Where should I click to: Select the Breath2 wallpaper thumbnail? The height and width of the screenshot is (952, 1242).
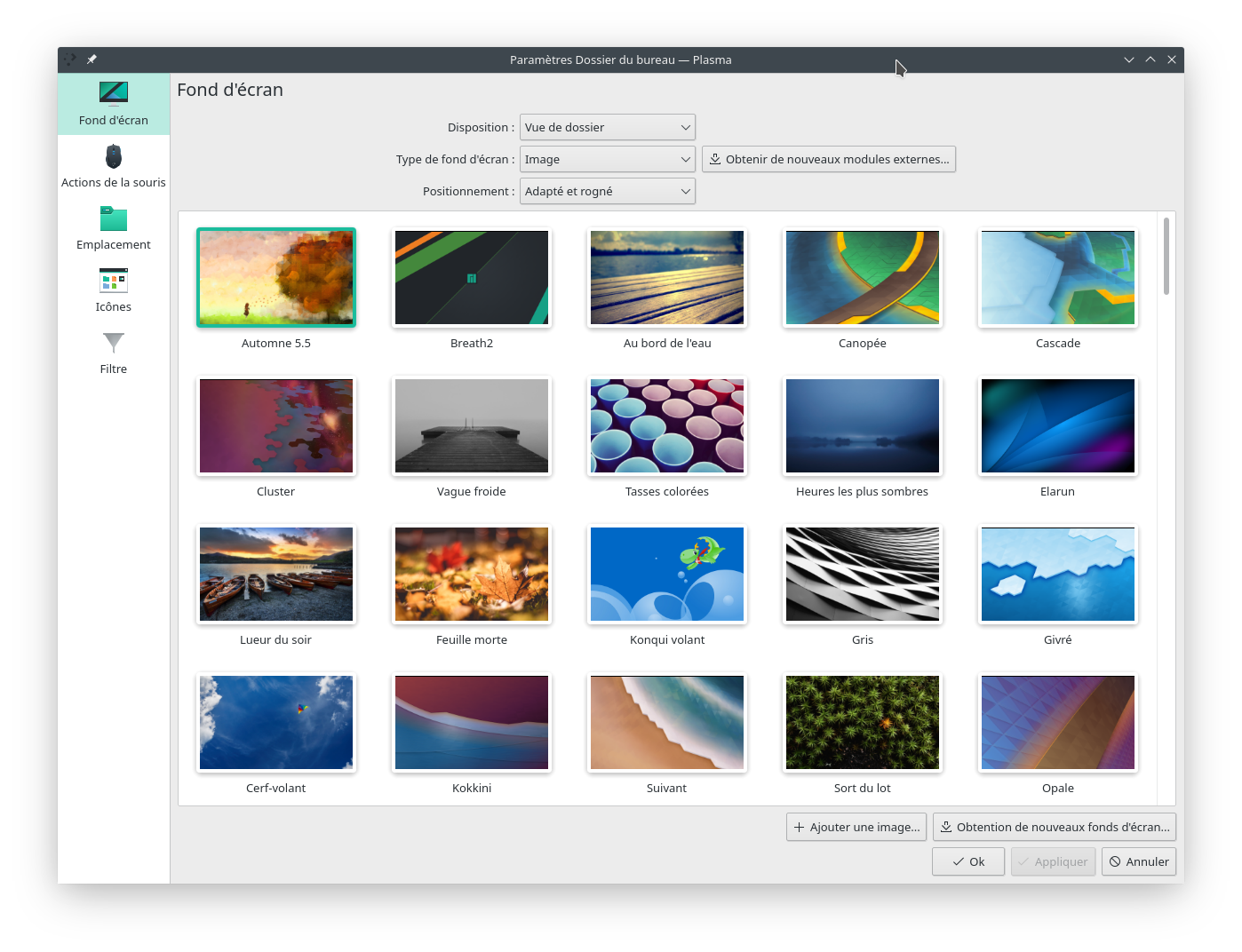[x=472, y=278]
